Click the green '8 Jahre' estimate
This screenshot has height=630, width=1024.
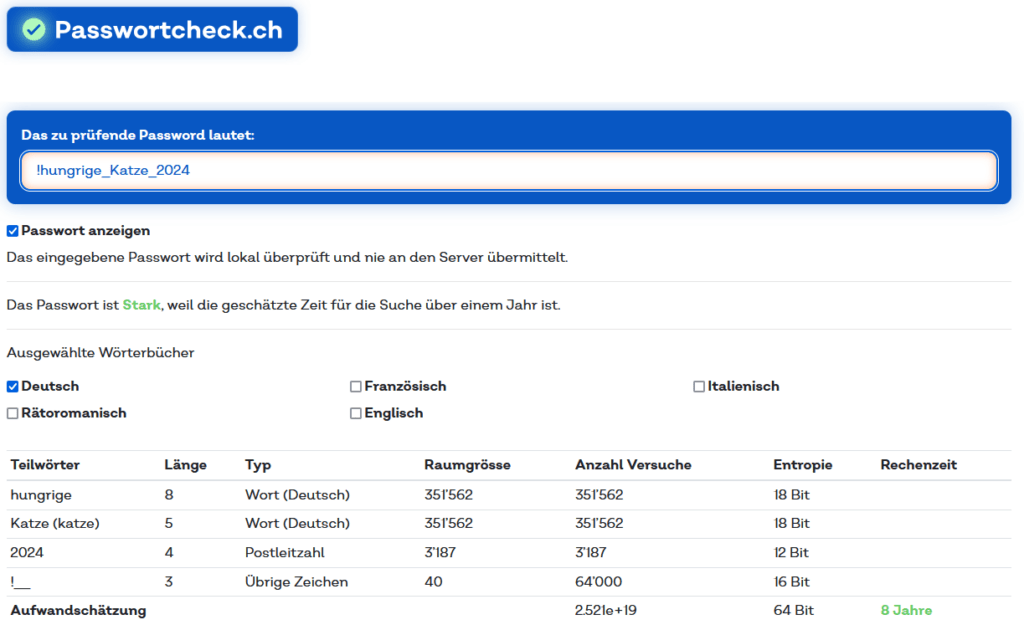click(x=906, y=610)
